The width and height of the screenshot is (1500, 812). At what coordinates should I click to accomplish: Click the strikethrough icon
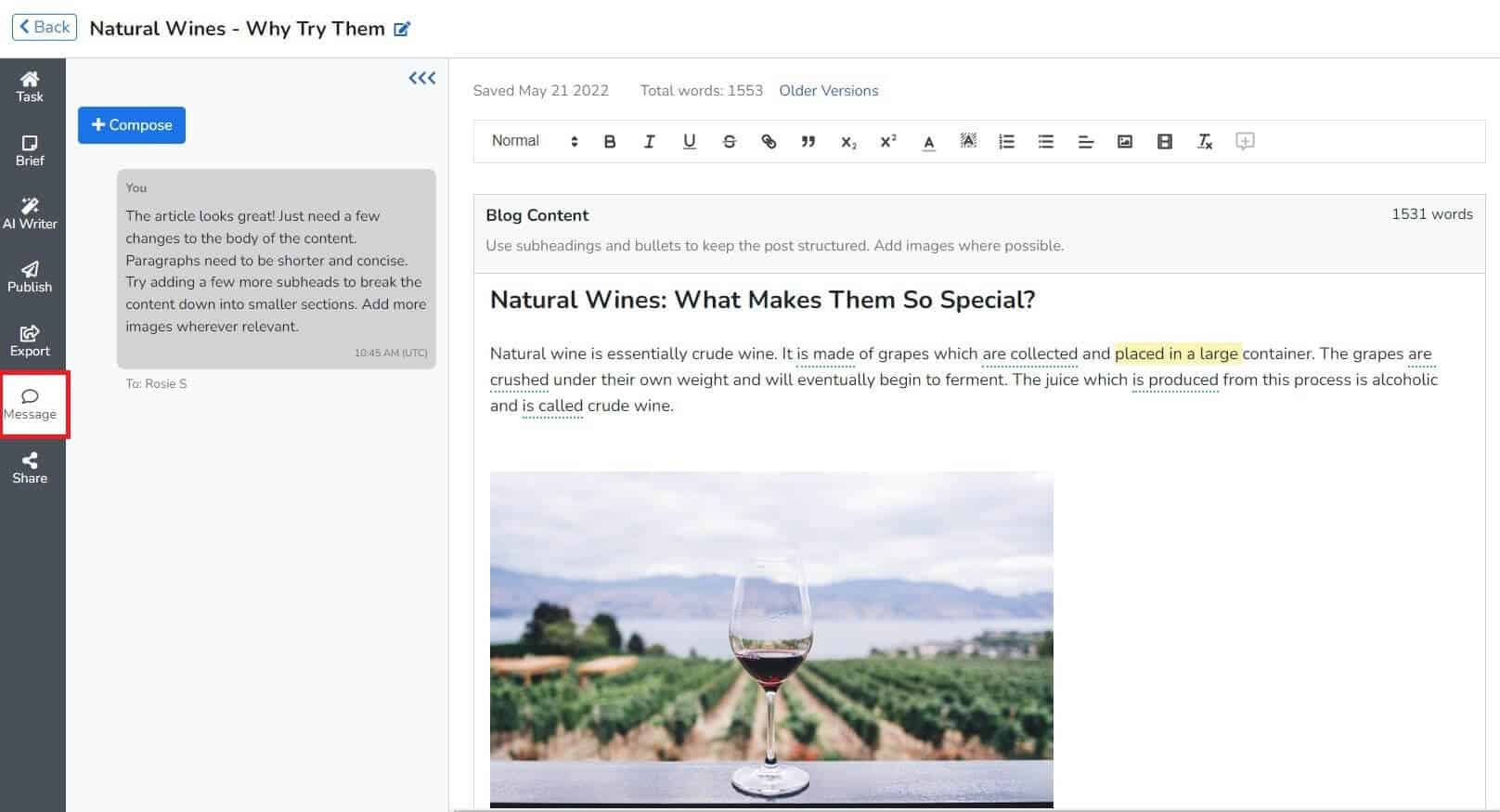[x=729, y=141]
